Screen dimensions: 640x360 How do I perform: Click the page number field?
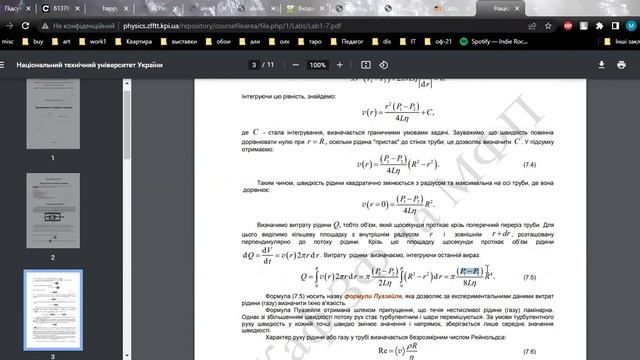(254, 65)
